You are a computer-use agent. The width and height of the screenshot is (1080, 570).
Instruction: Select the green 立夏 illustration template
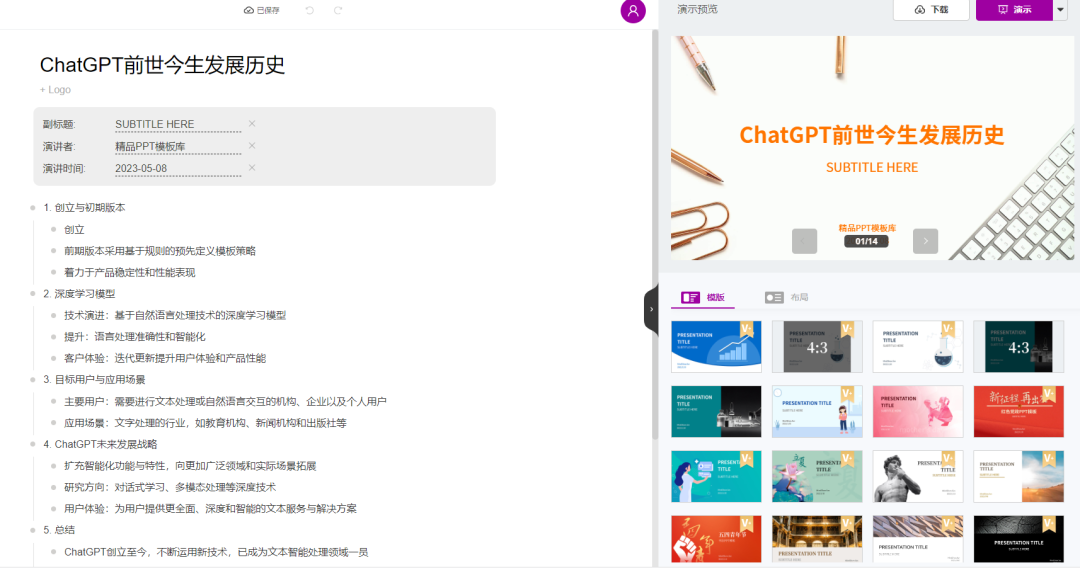pyautogui.click(x=817, y=476)
